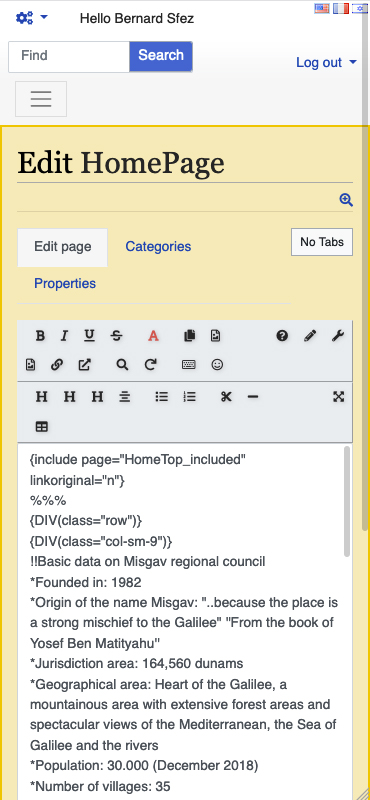The width and height of the screenshot is (370, 800).
Task: Switch to the Categories tab
Action: pyautogui.click(x=158, y=247)
